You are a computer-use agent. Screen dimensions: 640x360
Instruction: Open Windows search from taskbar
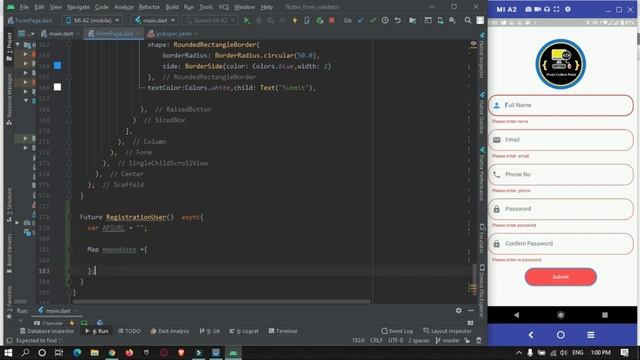click(25, 352)
